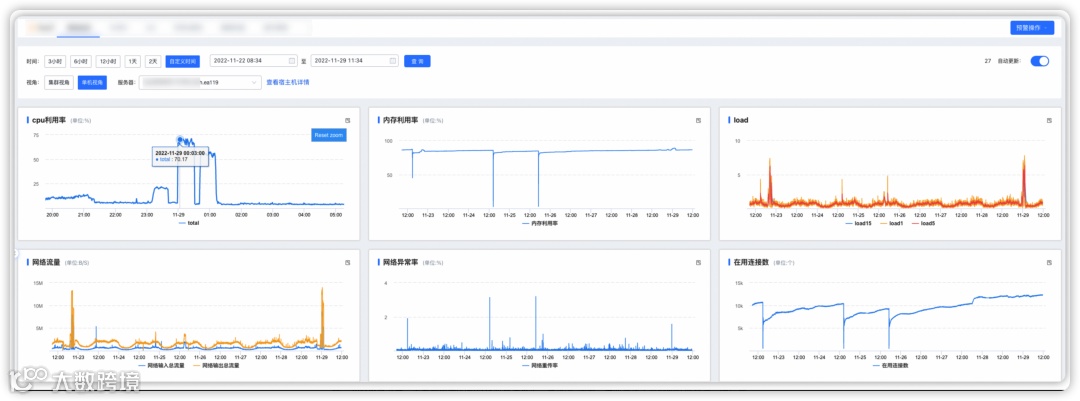Click the start date field 2022-11-22 08:34
The width and height of the screenshot is (1080, 401).
(253, 61)
